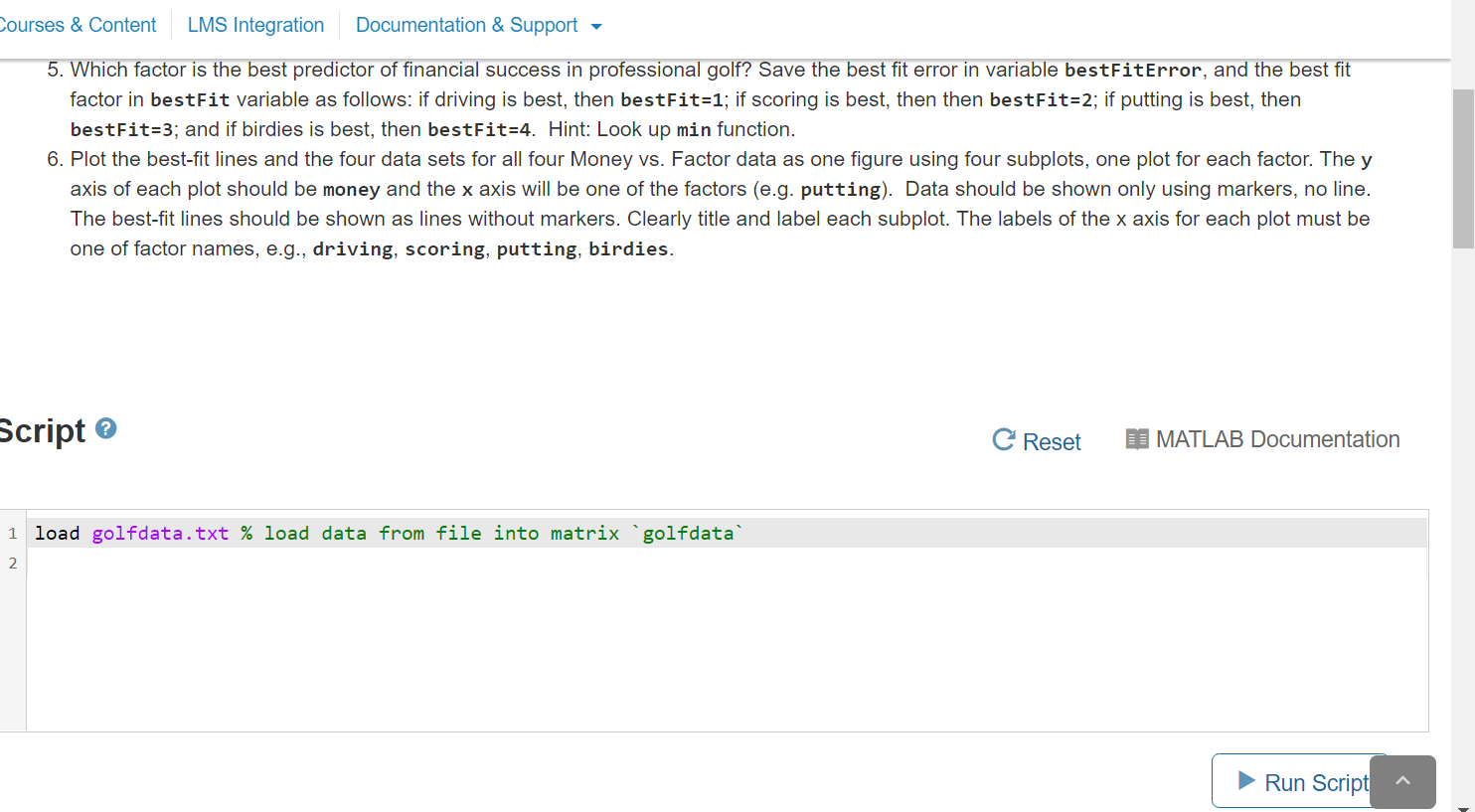The image size is (1475, 812).
Task: Switch to the LMS Integration section
Action: (x=255, y=25)
